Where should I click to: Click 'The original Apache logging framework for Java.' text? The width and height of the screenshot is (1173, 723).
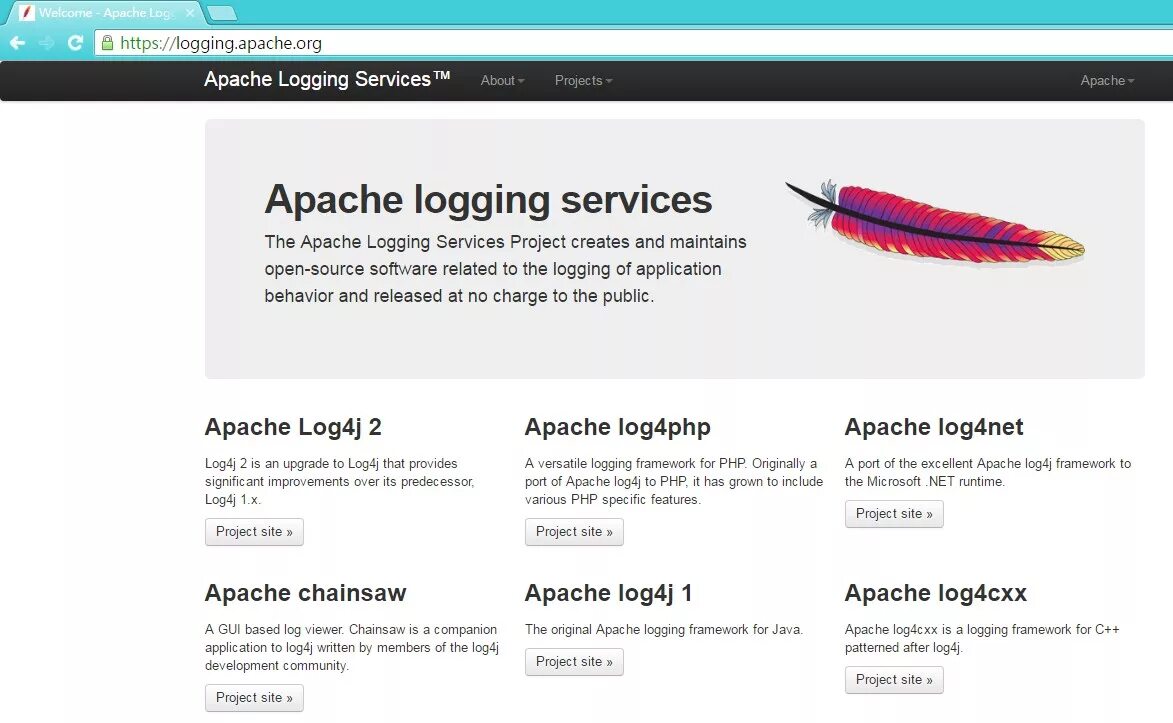pos(664,629)
